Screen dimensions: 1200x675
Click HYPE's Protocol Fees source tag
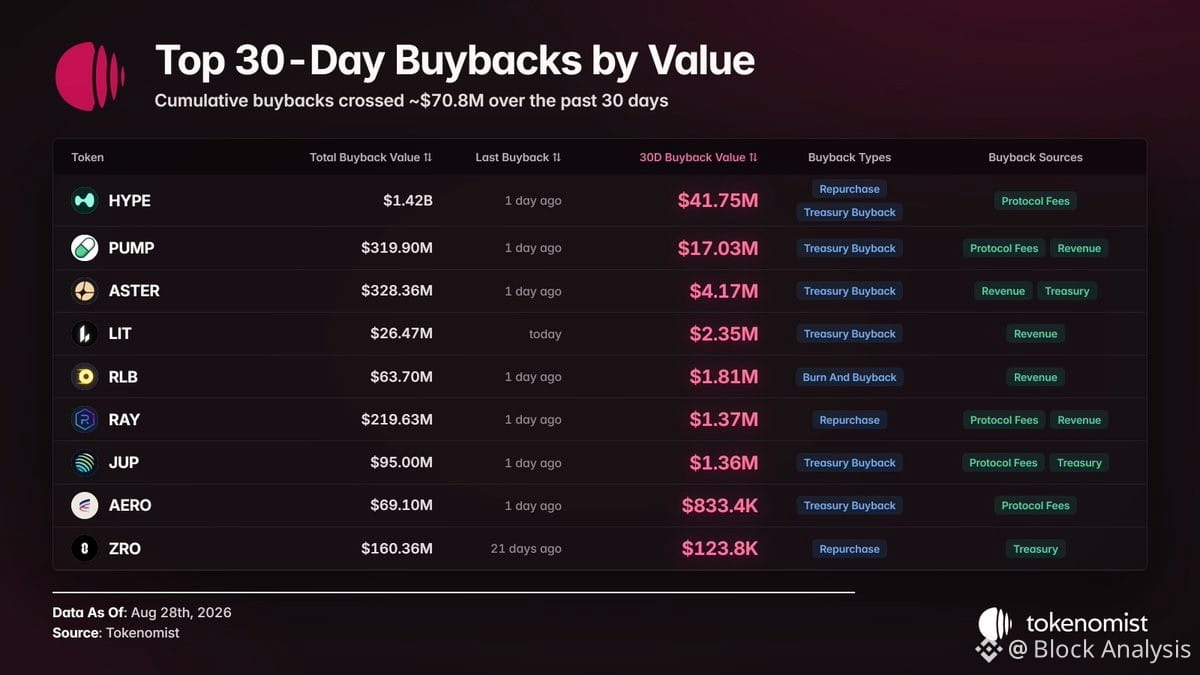tap(1036, 201)
